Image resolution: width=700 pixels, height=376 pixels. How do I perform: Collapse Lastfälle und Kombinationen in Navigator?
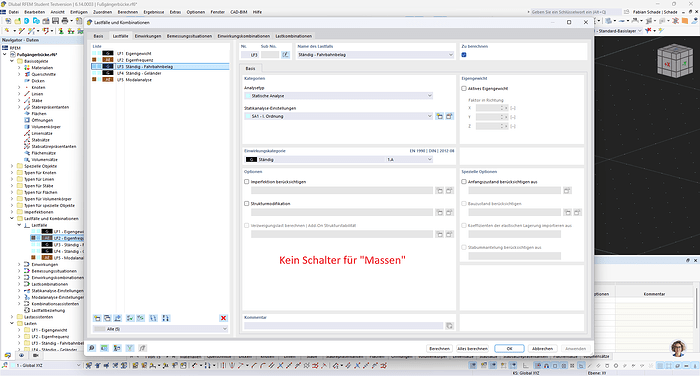(x=12, y=218)
